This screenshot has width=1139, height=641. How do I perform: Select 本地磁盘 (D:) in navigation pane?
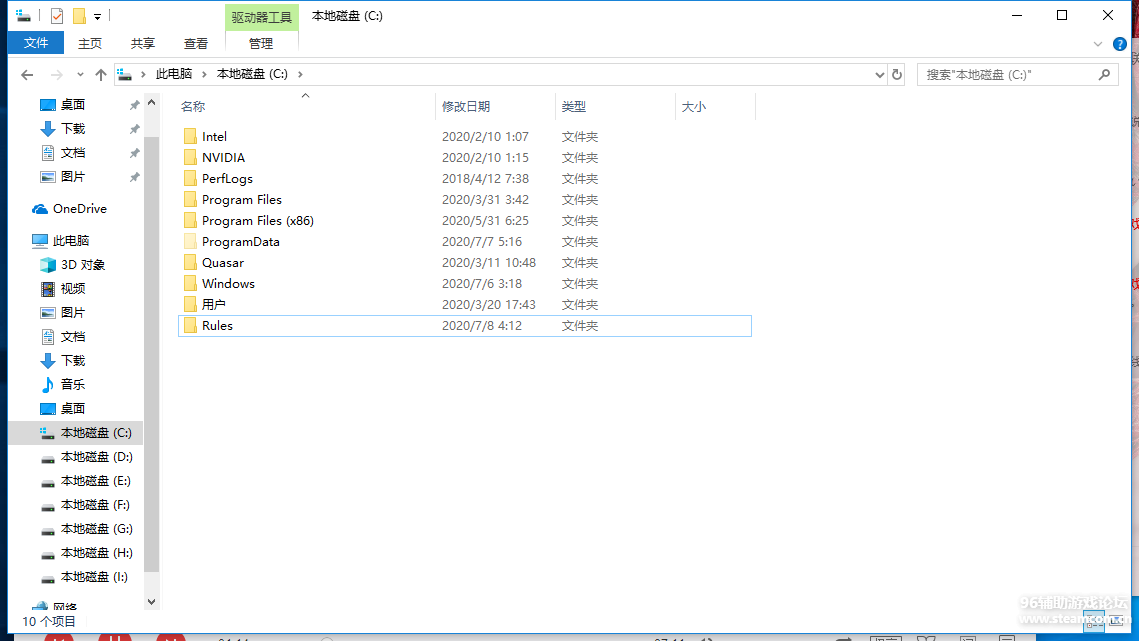click(x=96, y=457)
